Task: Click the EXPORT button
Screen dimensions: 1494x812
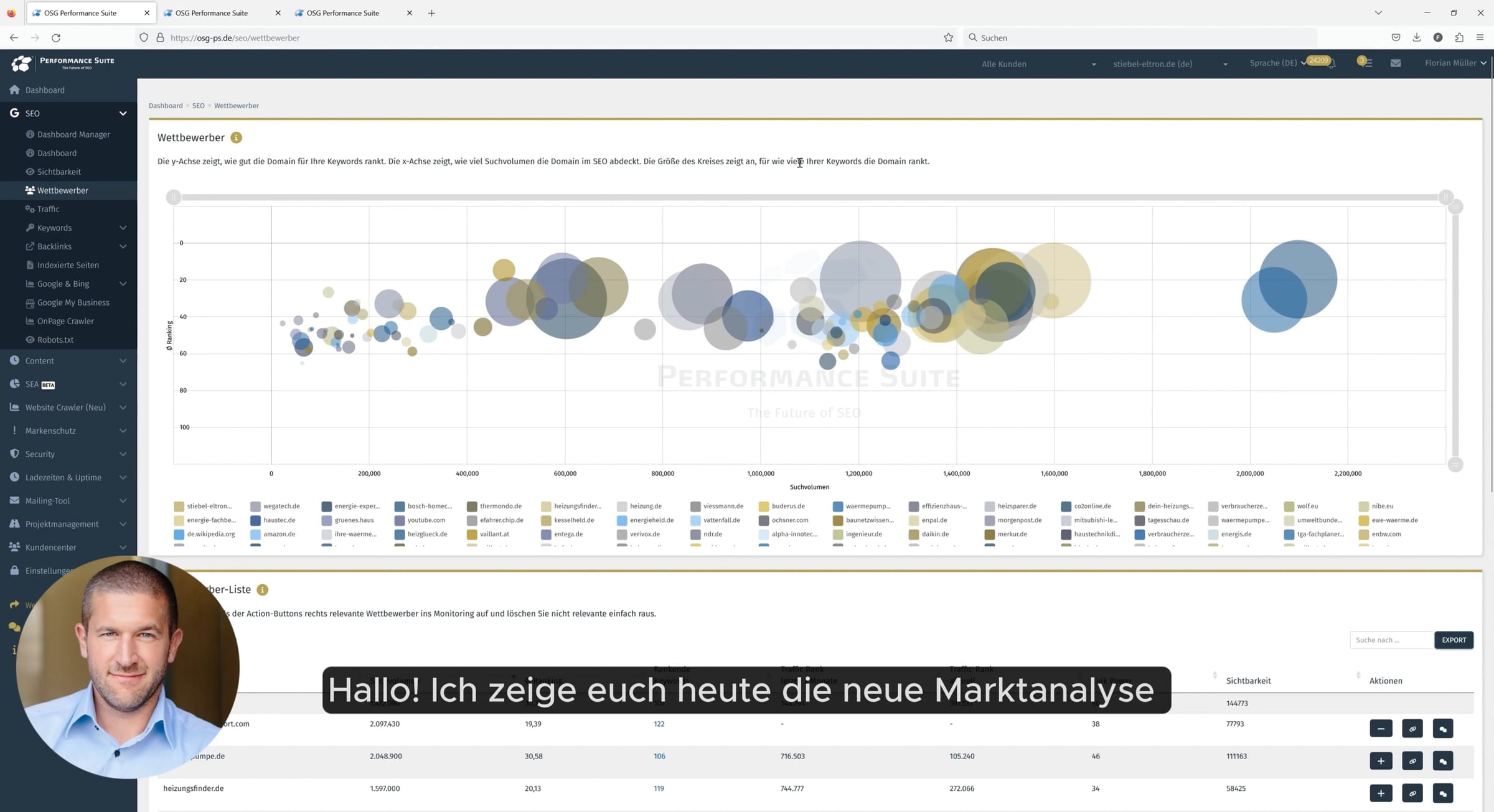Action: tap(1454, 640)
